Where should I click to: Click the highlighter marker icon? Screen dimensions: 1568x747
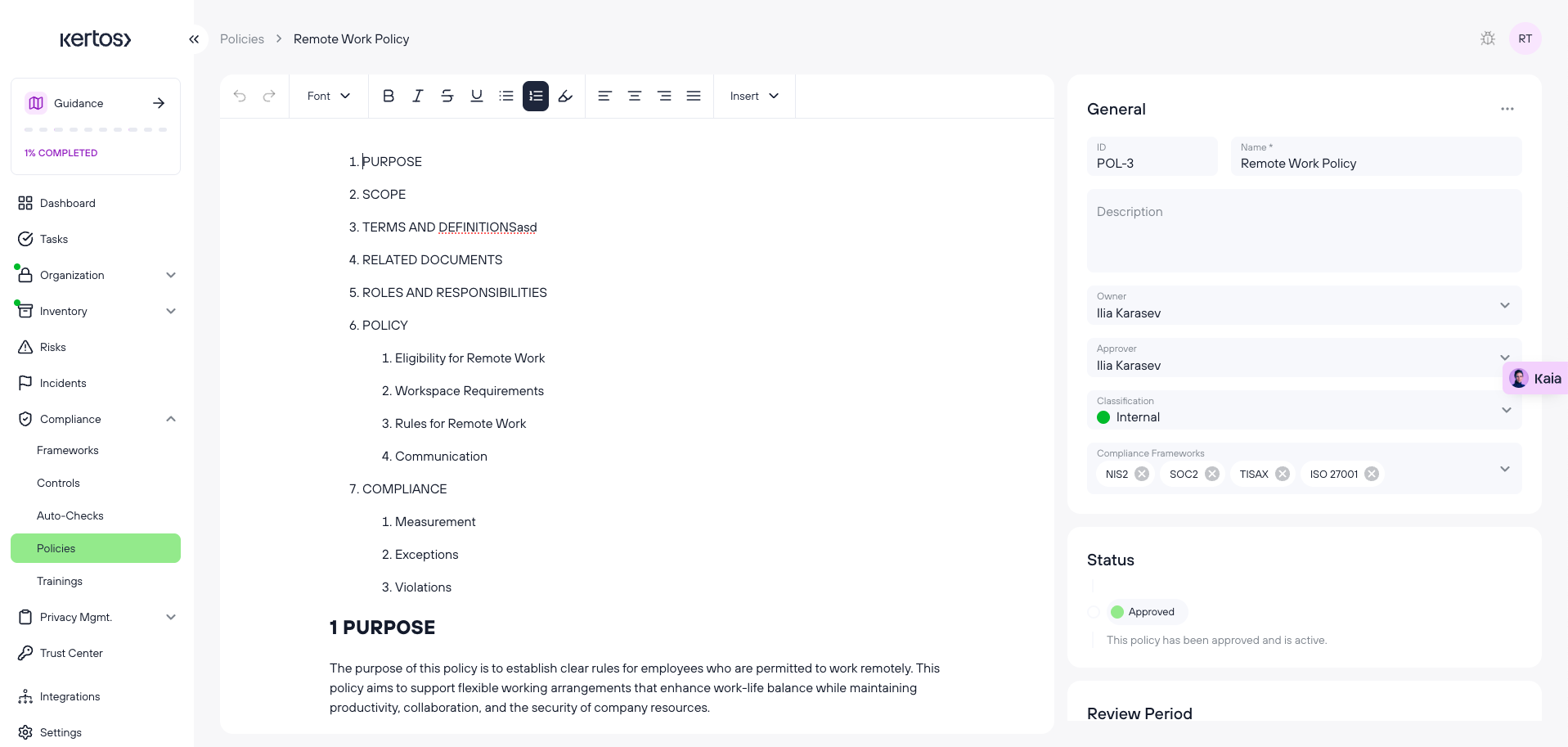point(565,96)
